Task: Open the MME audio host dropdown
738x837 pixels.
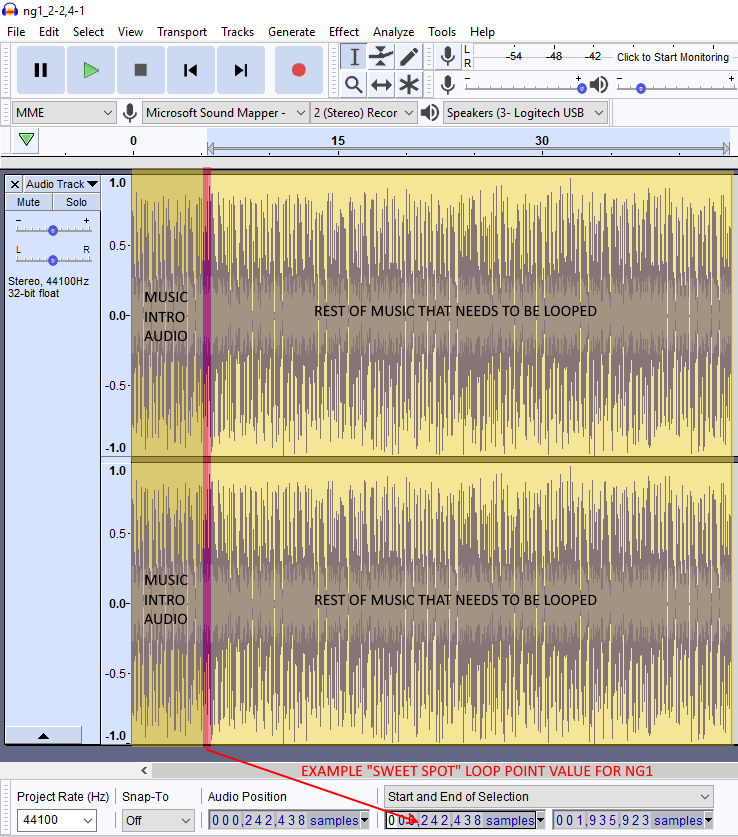Action: coord(64,113)
